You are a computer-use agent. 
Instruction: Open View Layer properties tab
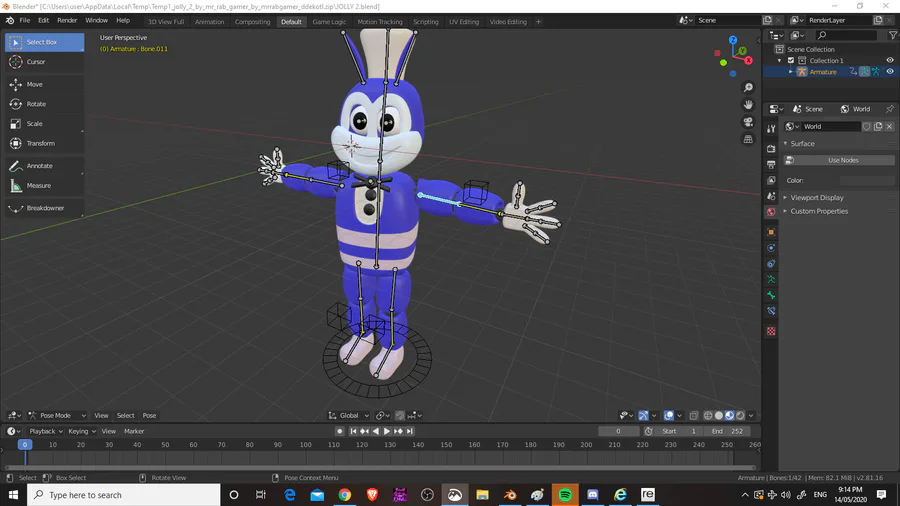click(x=771, y=180)
